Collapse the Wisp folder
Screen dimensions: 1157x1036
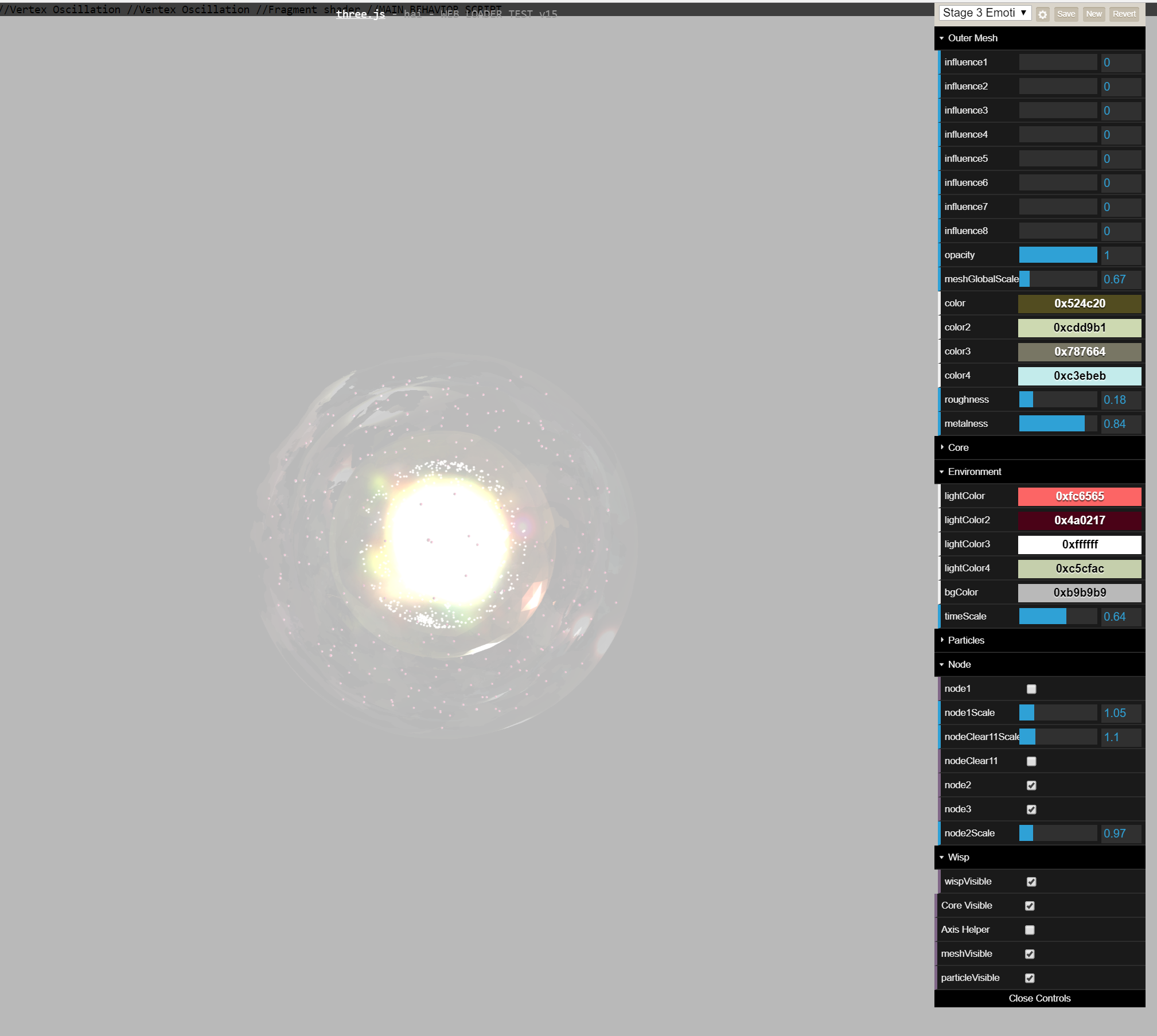(x=1039, y=857)
